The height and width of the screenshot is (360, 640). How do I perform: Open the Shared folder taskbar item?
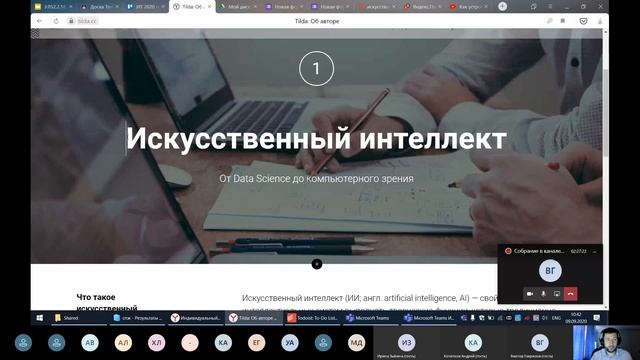[79, 318]
